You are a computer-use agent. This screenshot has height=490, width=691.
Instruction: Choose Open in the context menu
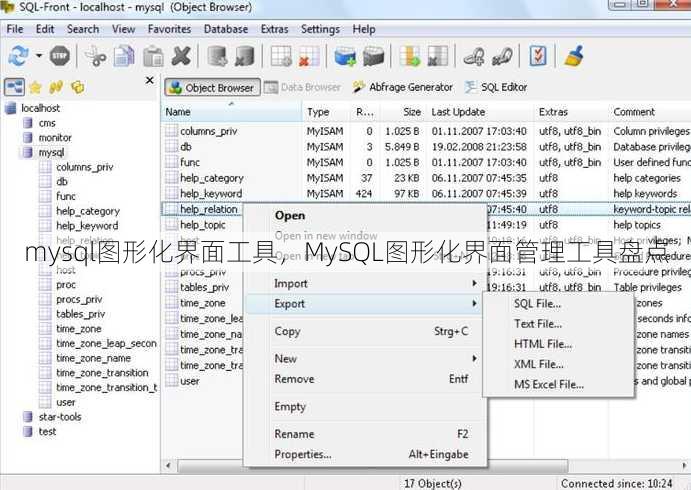click(365, 215)
